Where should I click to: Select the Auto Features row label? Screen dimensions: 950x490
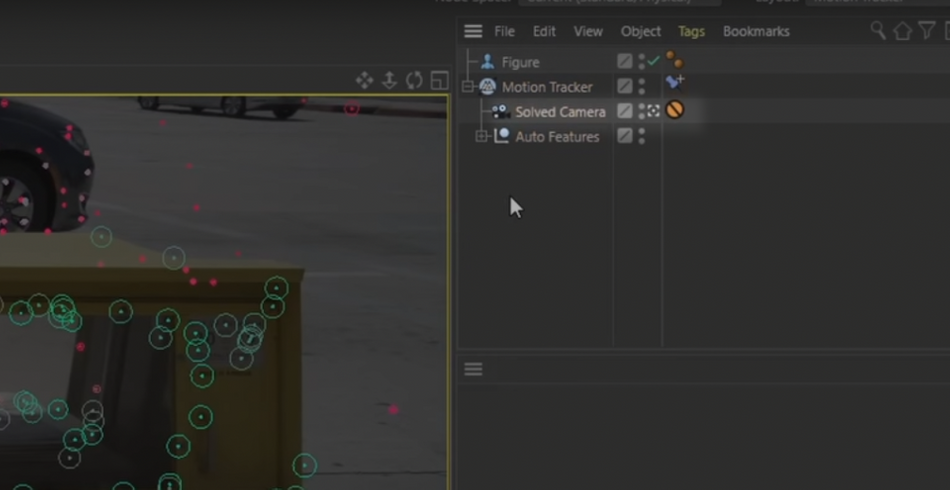557,137
